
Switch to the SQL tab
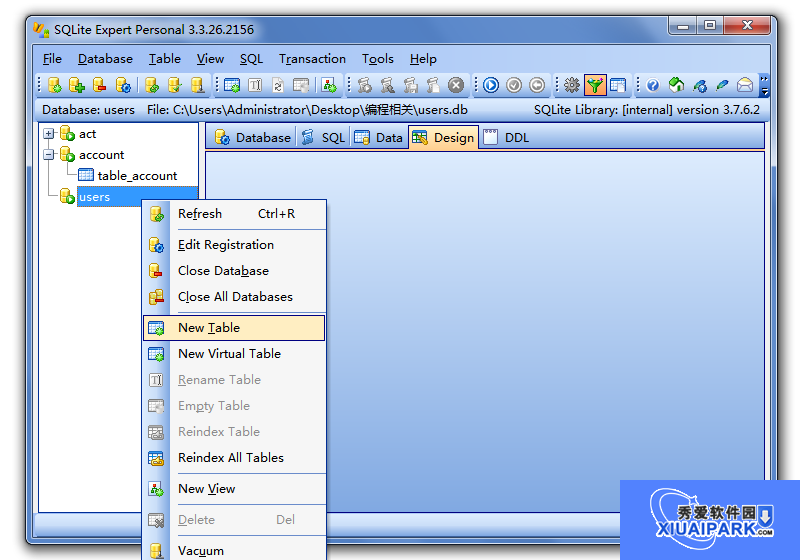coord(323,137)
